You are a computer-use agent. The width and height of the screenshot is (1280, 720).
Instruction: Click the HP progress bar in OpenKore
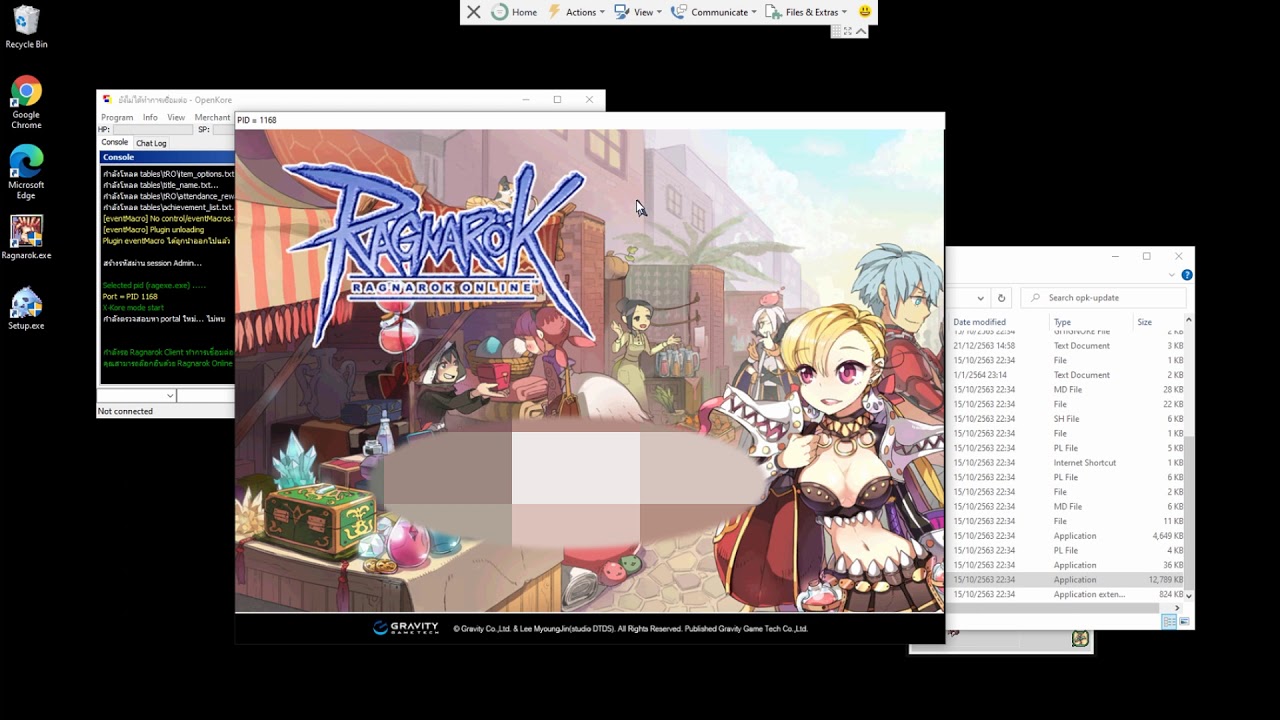click(152, 130)
